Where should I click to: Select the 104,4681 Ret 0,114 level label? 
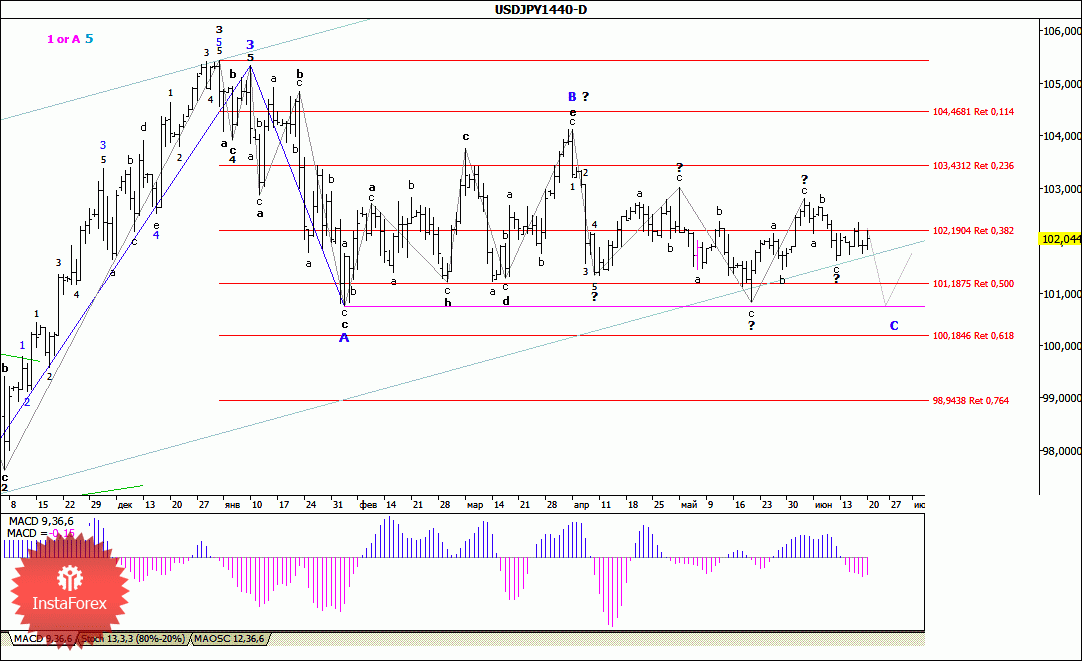973,112
